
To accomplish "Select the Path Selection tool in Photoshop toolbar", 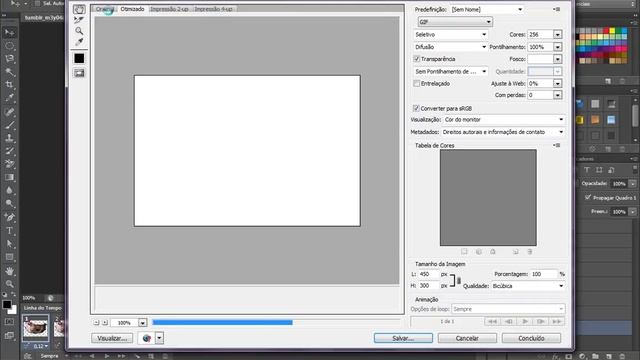I will click(9, 244).
